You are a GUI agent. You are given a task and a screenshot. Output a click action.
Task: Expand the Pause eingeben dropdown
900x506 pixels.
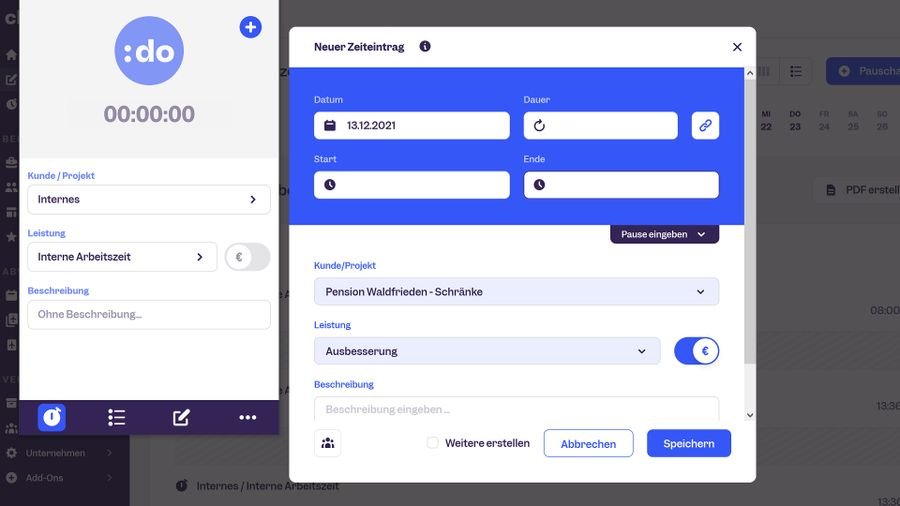tap(664, 234)
